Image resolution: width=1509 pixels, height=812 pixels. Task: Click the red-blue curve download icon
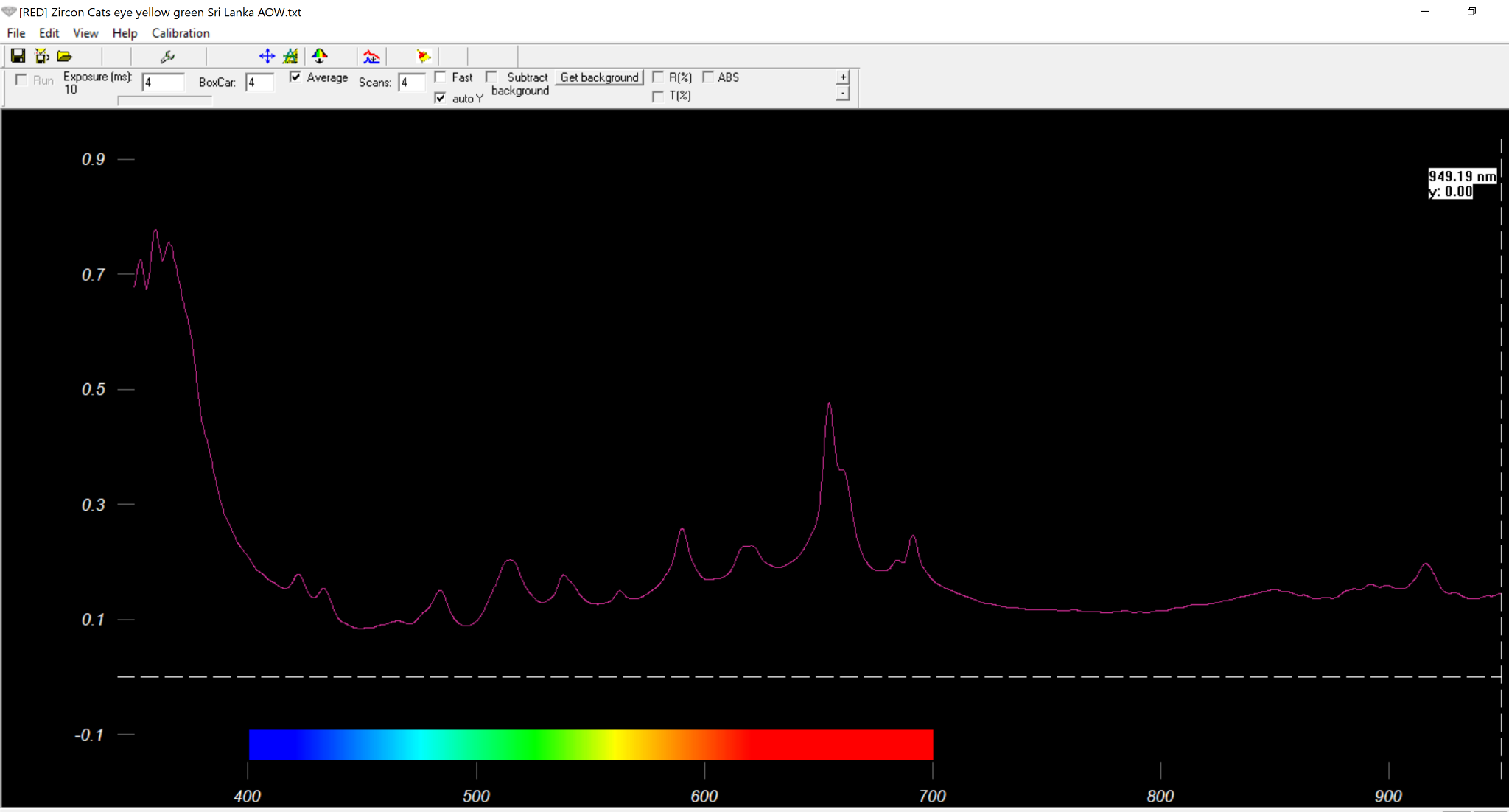[371, 56]
